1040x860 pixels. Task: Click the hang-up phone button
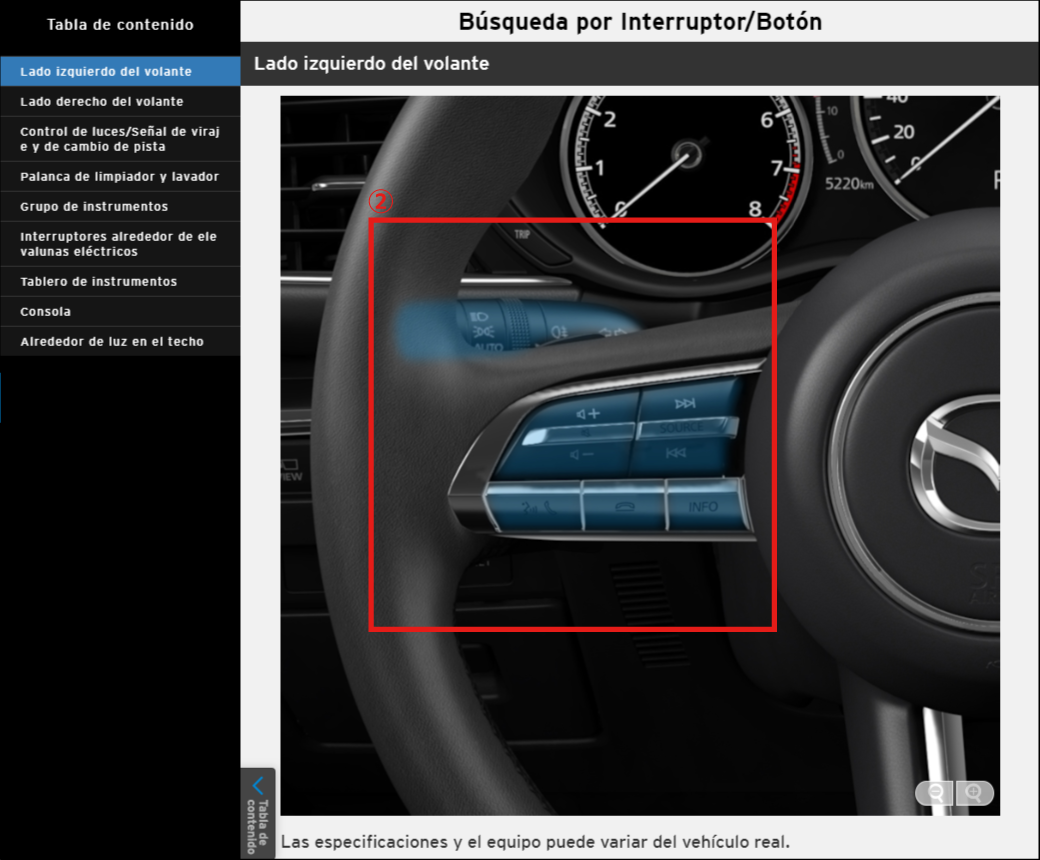pyautogui.click(x=624, y=507)
